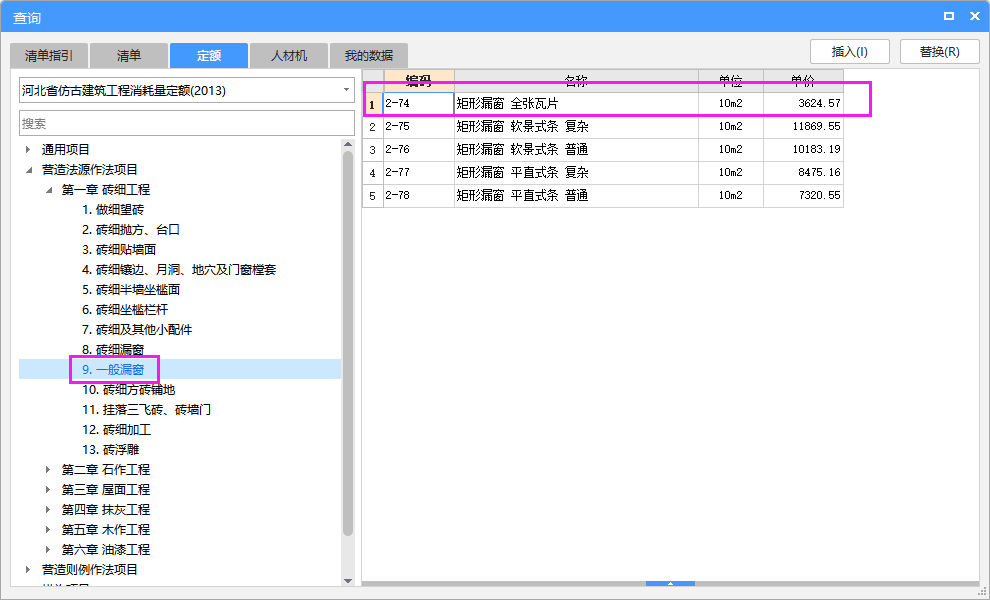Click the 插入(I) button
The height and width of the screenshot is (600, 990).
[850, 52]
